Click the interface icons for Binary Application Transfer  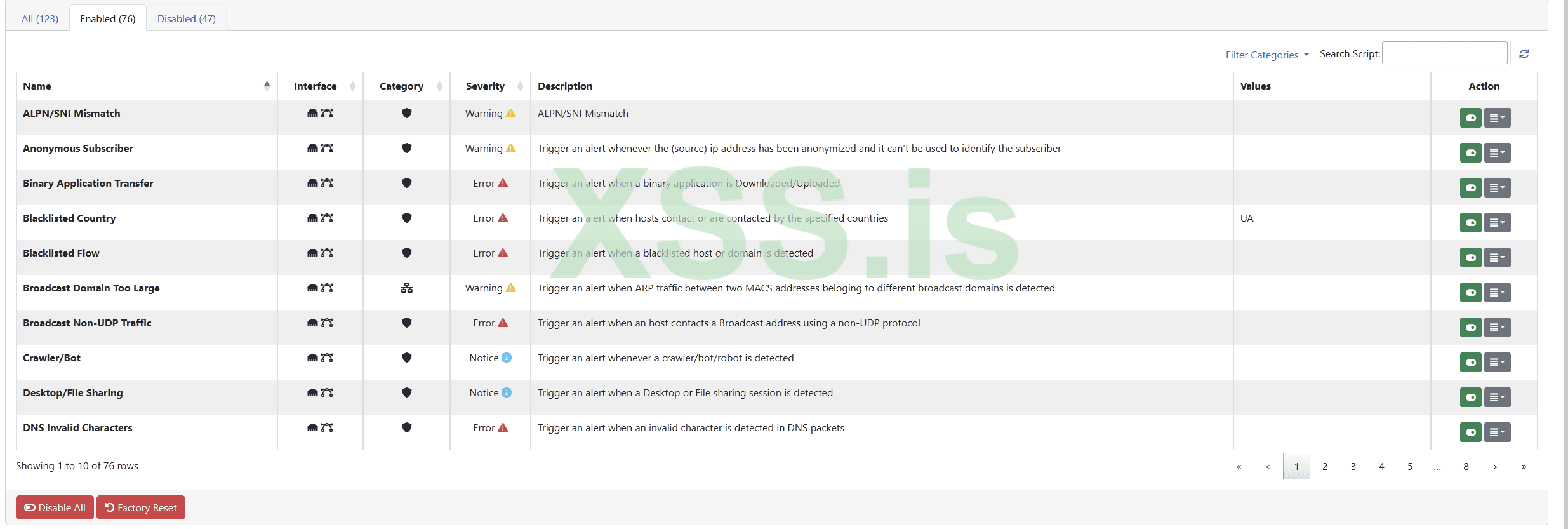point(320,183)
